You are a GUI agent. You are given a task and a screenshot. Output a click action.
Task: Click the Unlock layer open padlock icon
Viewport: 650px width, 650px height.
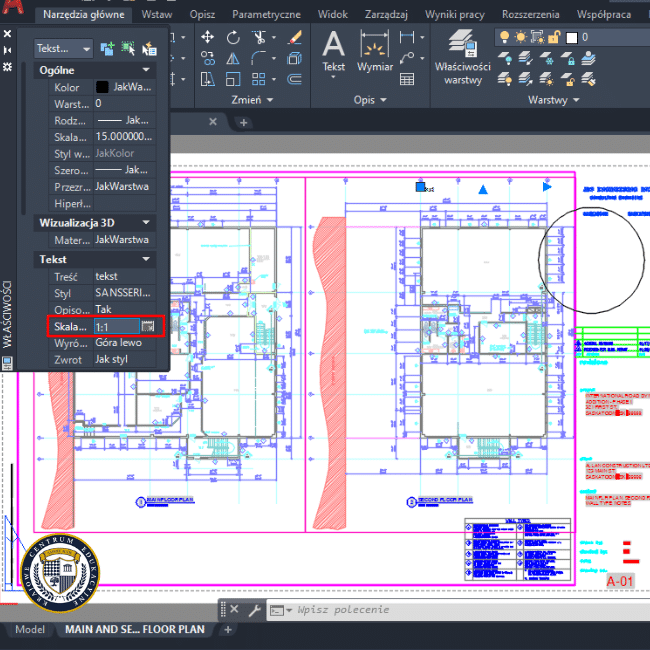tap(568, 79)
